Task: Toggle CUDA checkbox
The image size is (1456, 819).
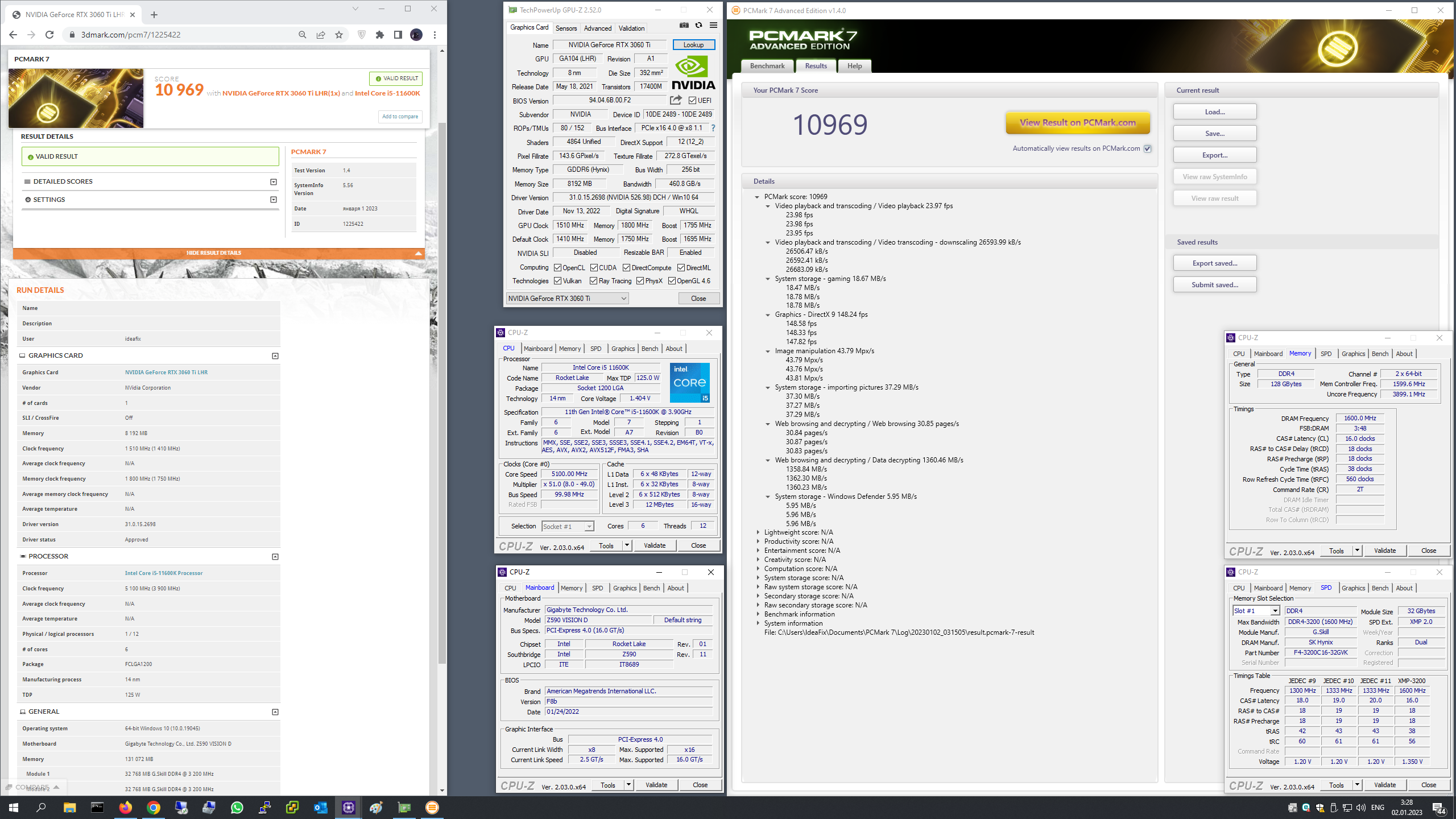Action: [594, 268]
